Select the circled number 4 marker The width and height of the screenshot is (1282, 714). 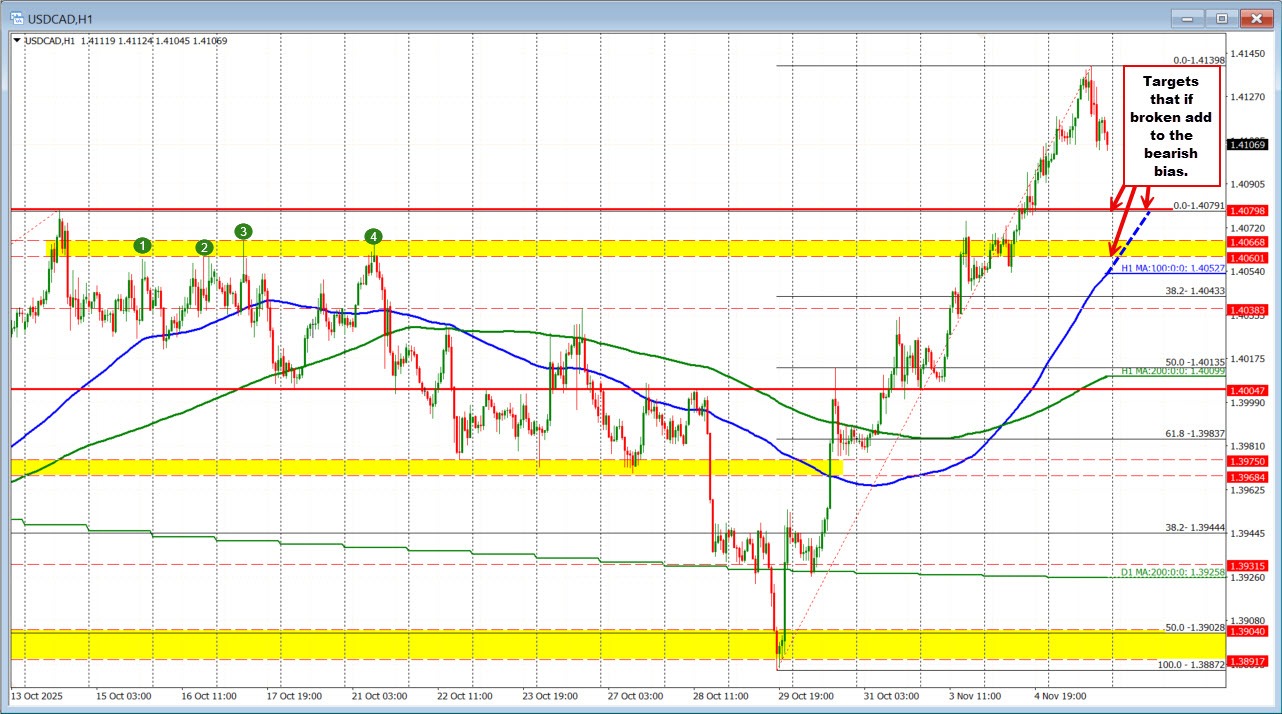point(373,236)
